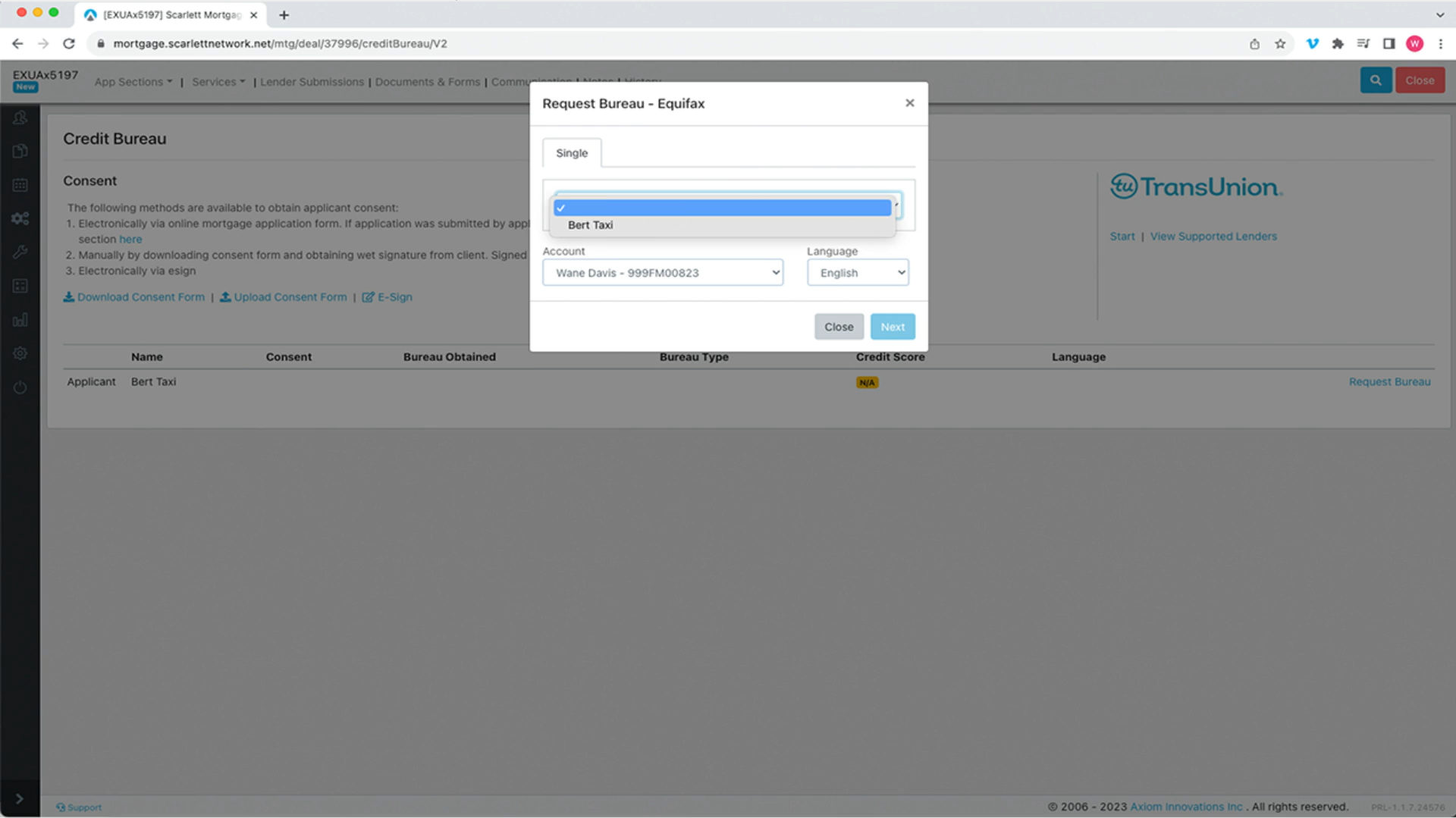Open the calculator icon in left sidebar

(20, 286)
